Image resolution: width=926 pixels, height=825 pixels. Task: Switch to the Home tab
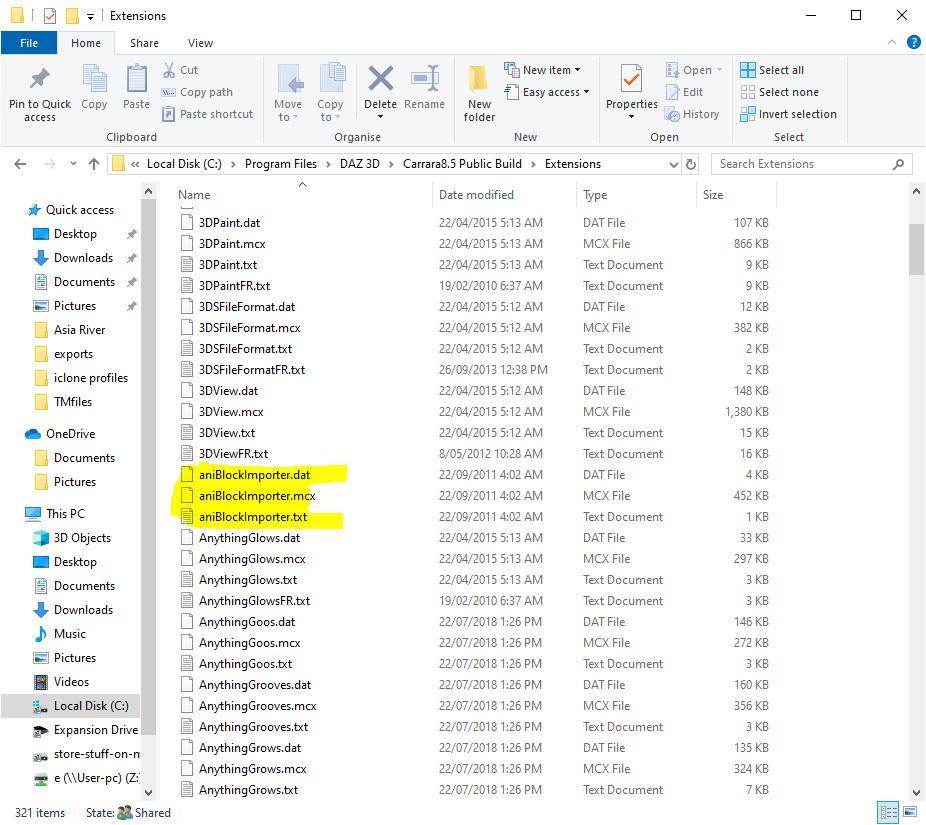click(x=86, y=43)
